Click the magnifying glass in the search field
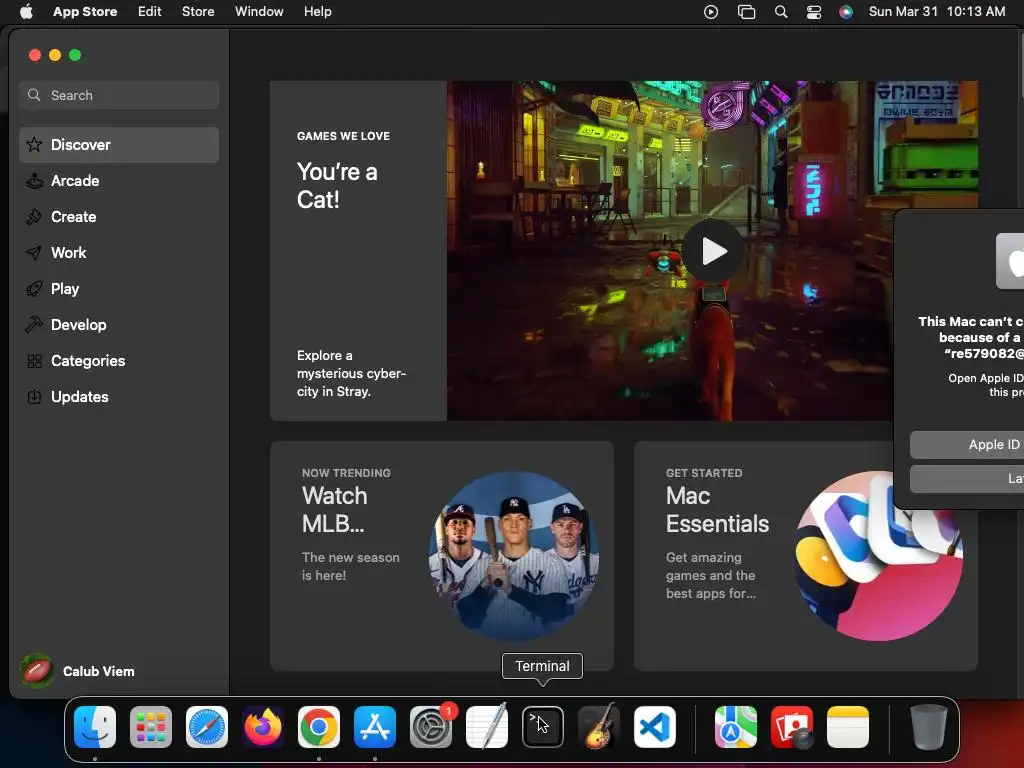The image size is (1024, 768). (34, 95)
